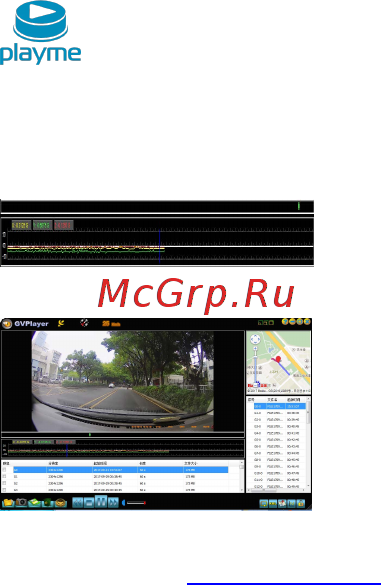
Task: Click the camera snapshot icon
Action: click(x=21, y=502)
